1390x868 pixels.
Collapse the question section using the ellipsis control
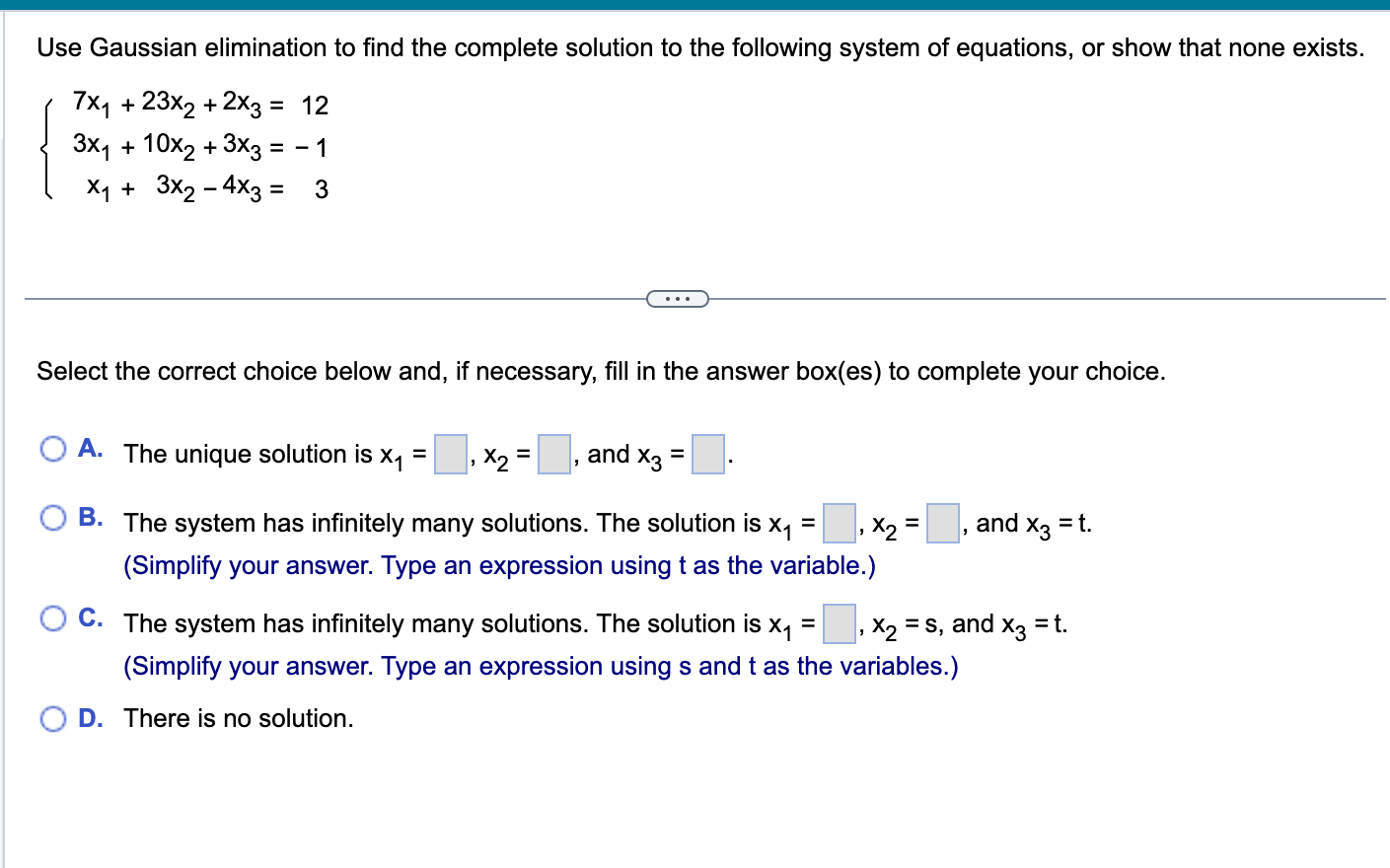pos(678,298)
